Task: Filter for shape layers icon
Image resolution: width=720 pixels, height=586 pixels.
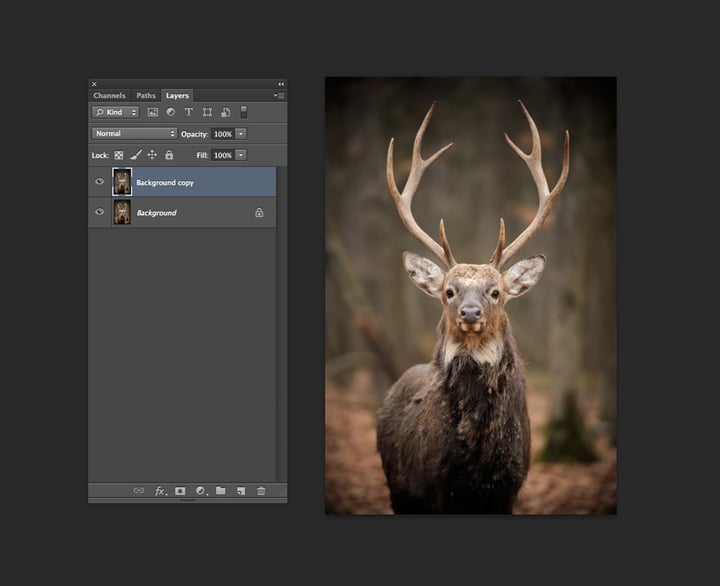Action: 207,112
